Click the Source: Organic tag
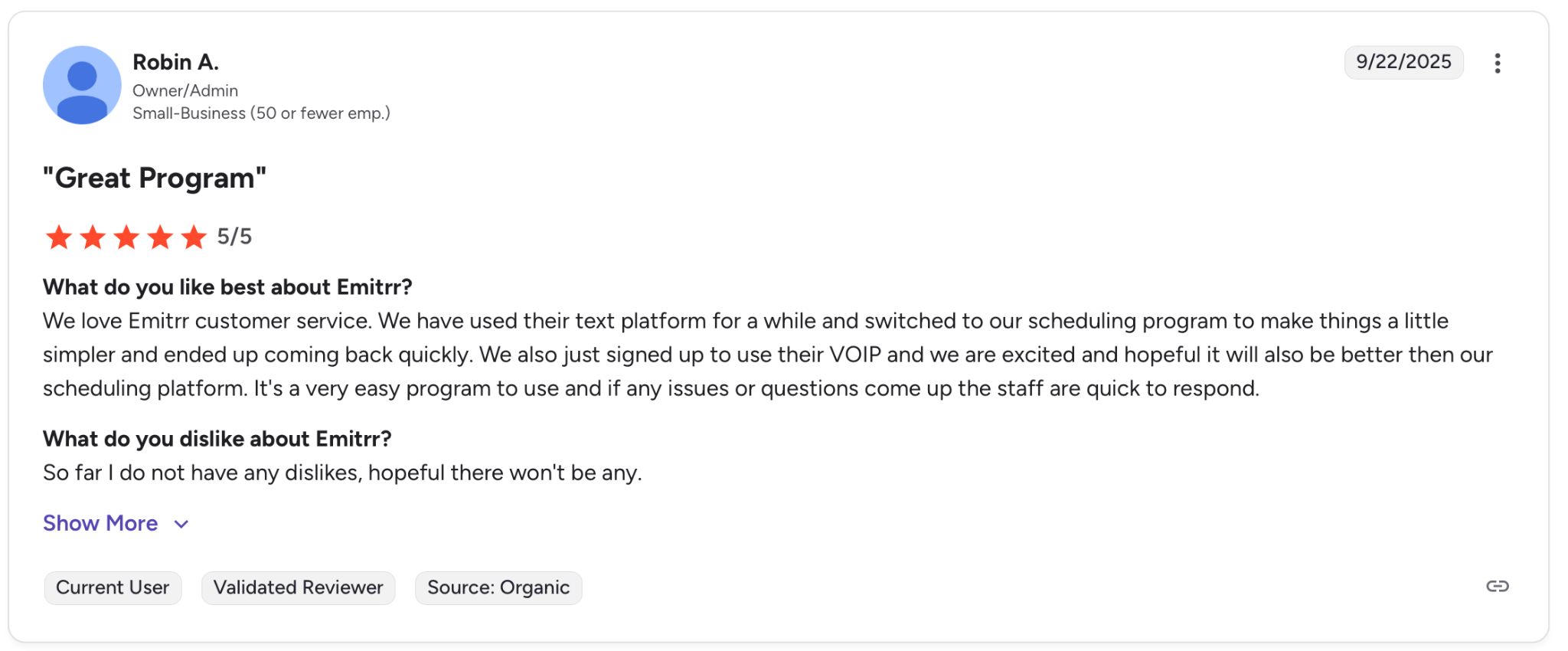Viewport: 1568px width, 651px height. 498,587
